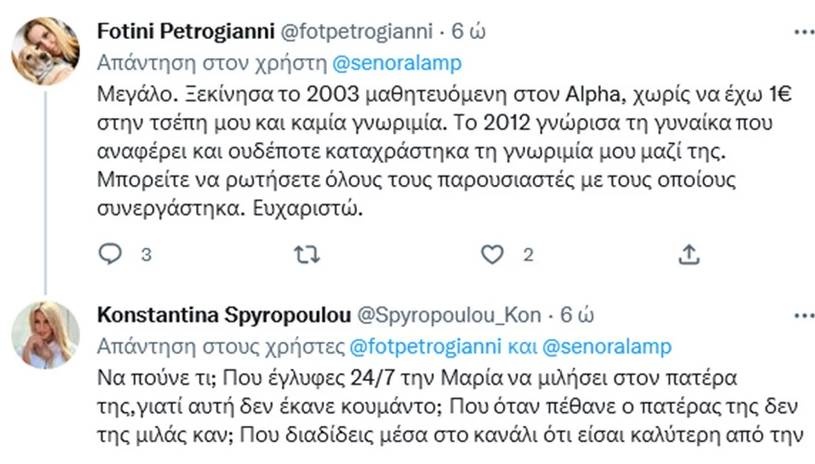This screenshot has height=464, width=815.
Task: Click the reply count 3 on Fotini's tweet
Action: [x=145, y=256]
